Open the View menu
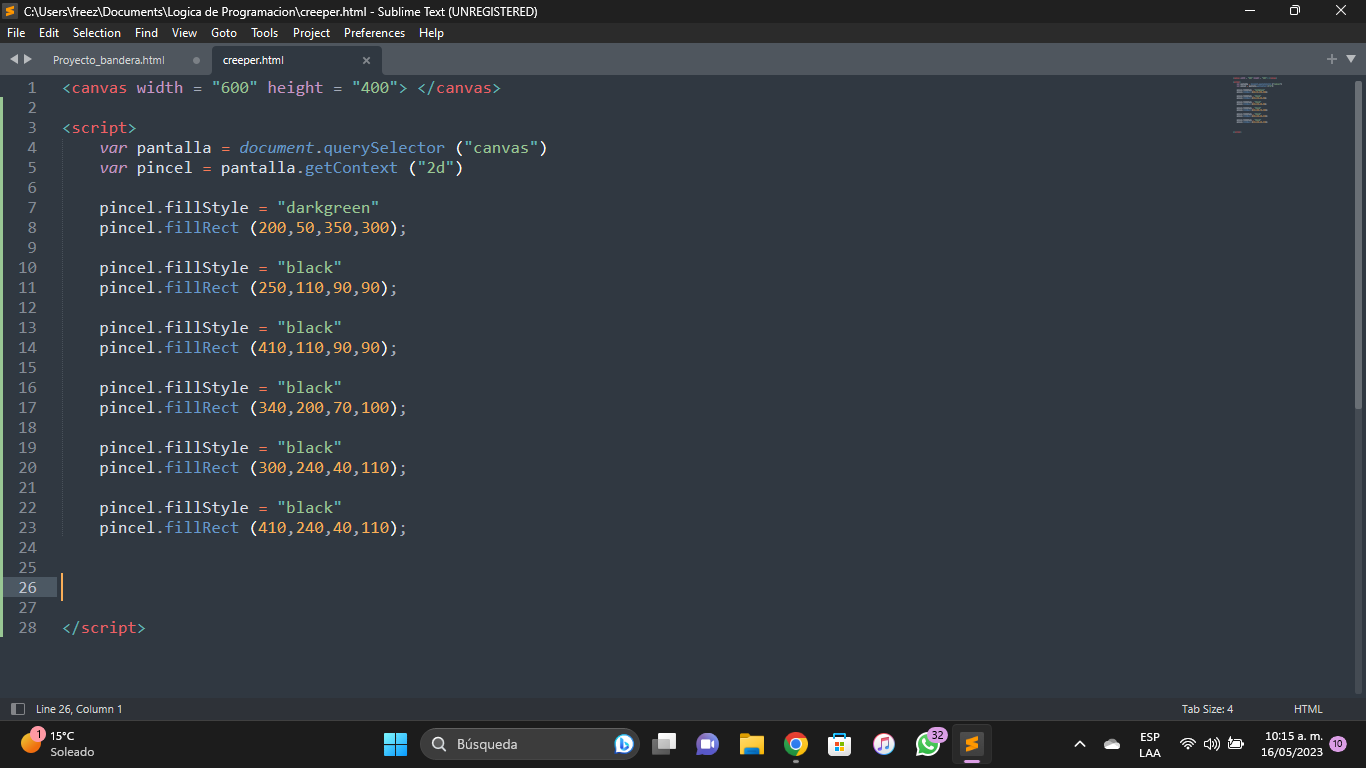 [x=184, y=33]
